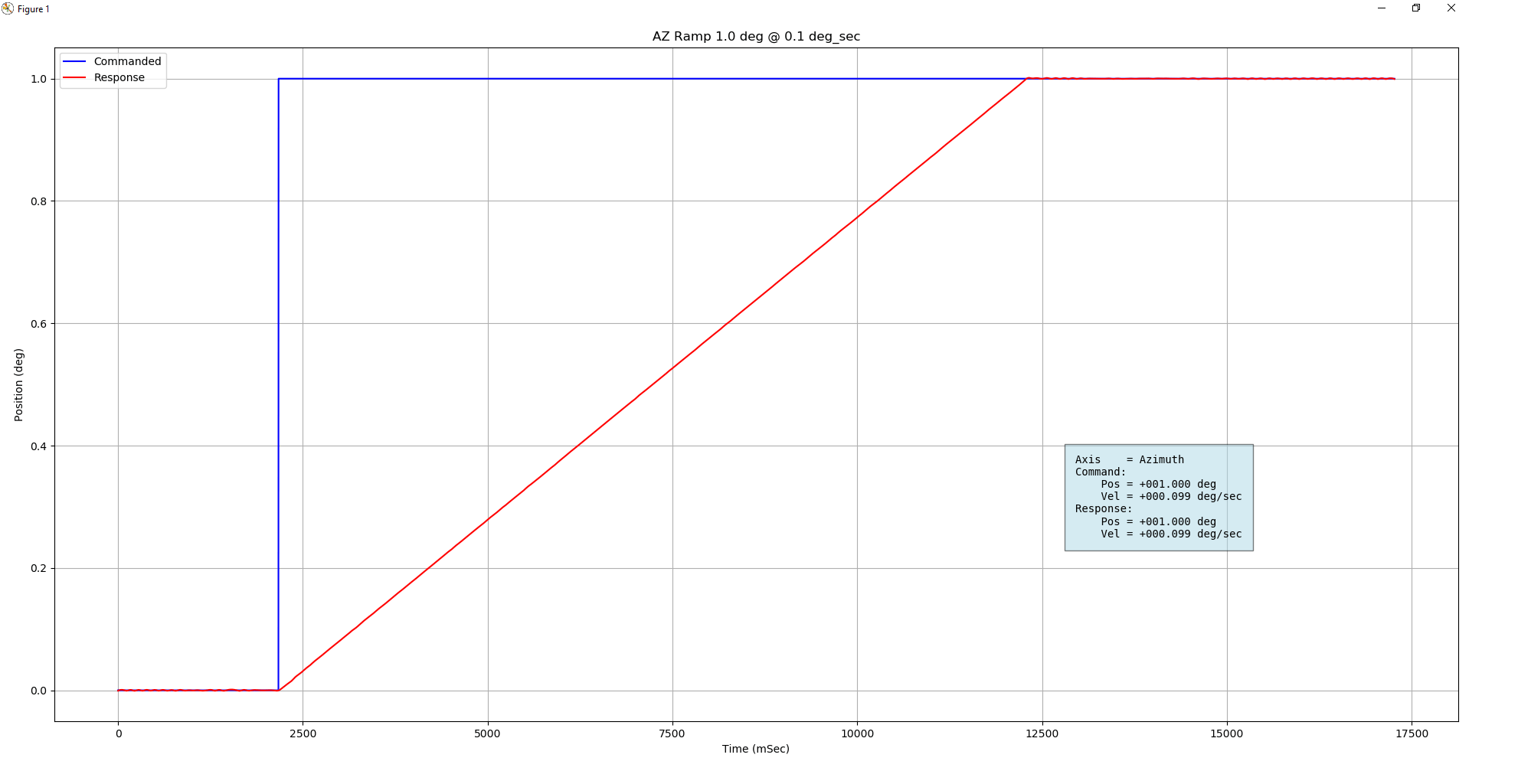1518x784 pixels.
Task: Click the "Axis = Azimuth" line in info box
Action: 1129,459
